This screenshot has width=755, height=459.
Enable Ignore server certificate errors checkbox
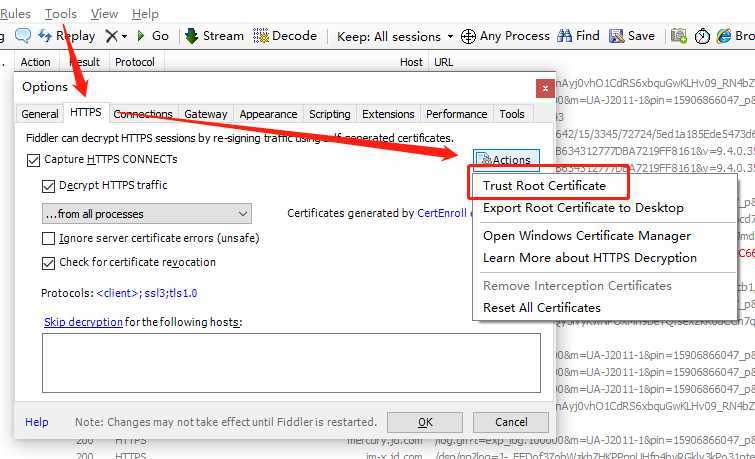click(48, 238)
